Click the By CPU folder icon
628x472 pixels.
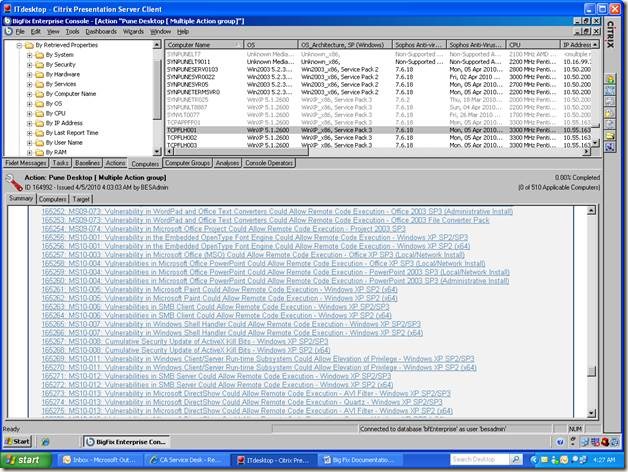39,113
